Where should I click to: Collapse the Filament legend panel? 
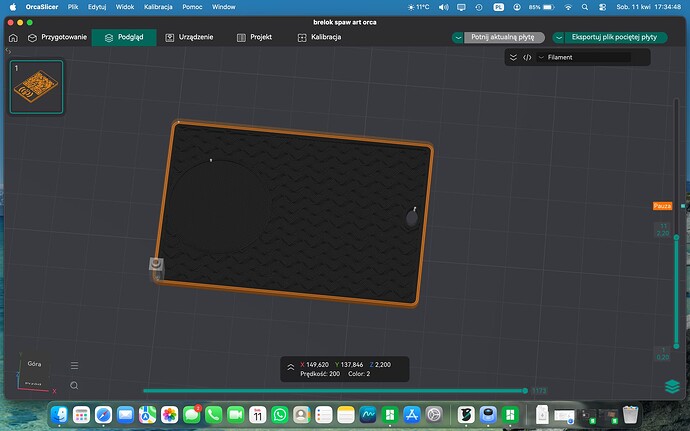tap(513, 57)
